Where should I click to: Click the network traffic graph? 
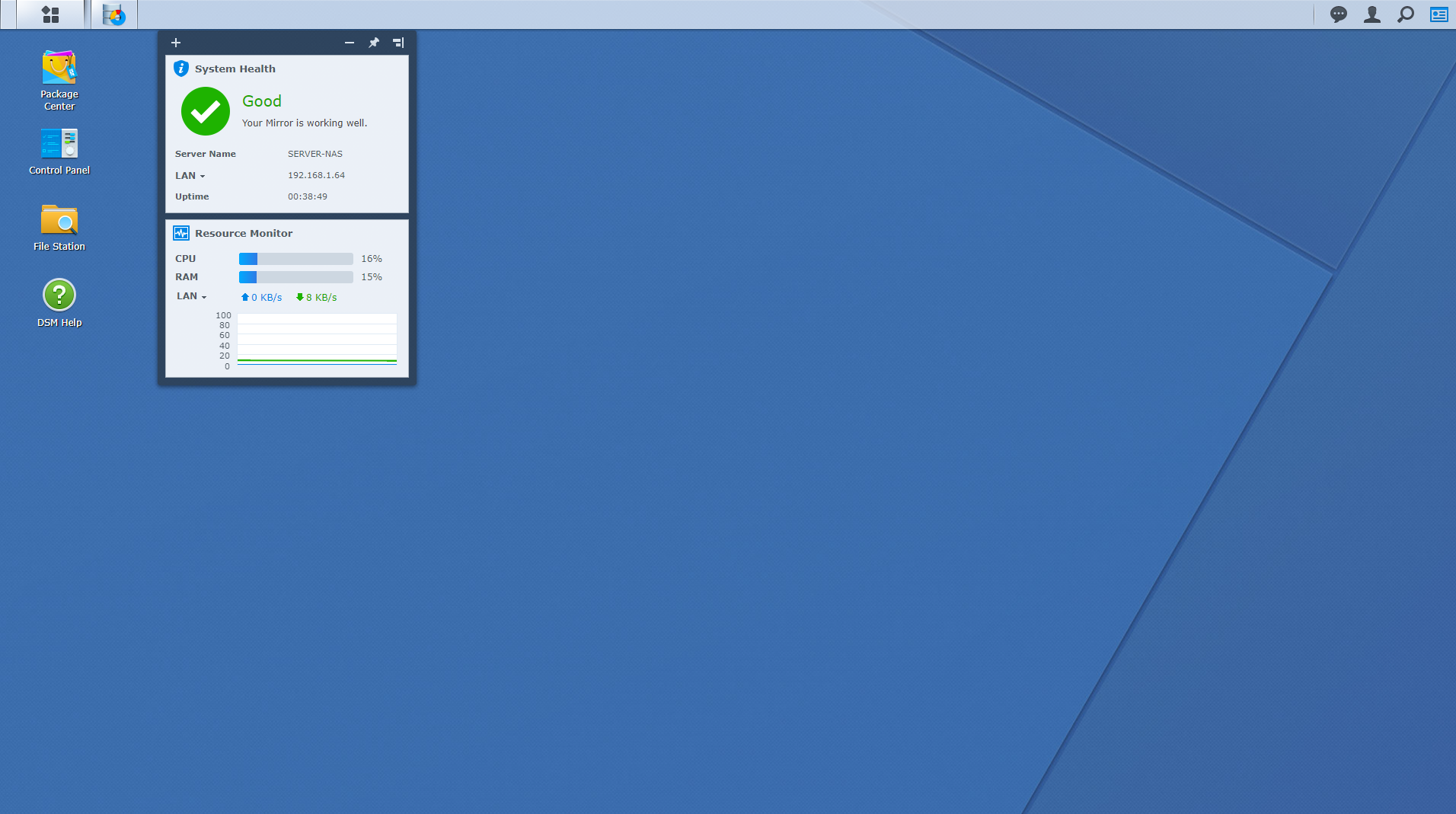[x=317, y=340]
